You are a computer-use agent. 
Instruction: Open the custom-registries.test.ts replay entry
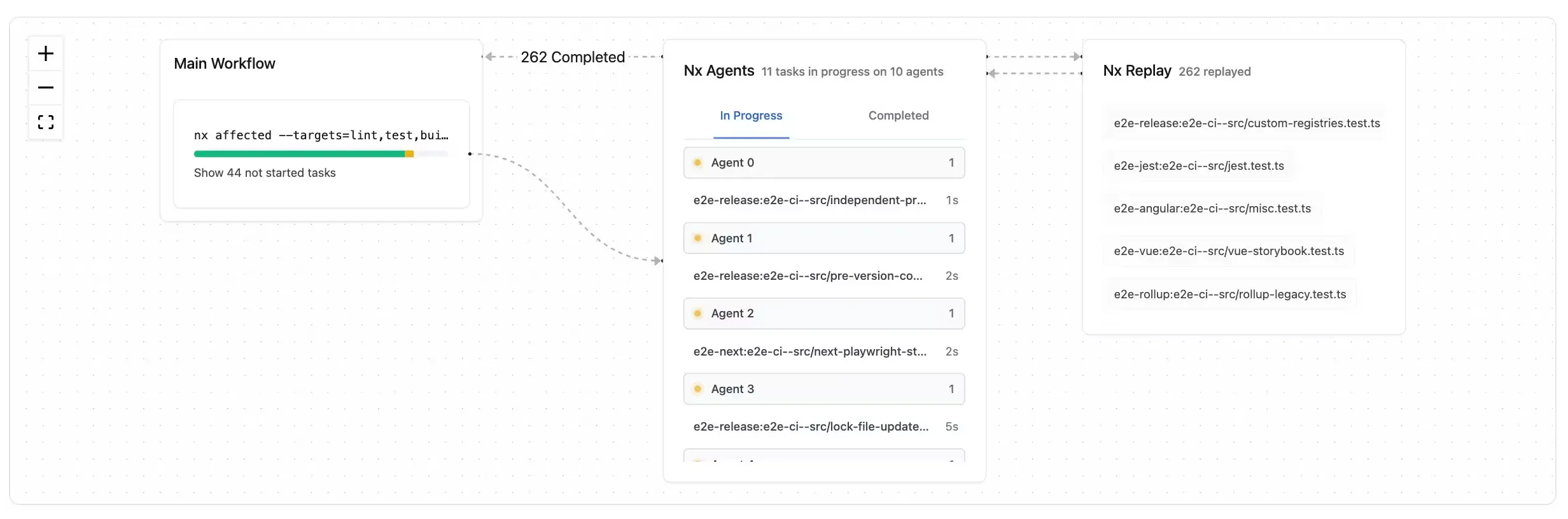click(1246, 123)
